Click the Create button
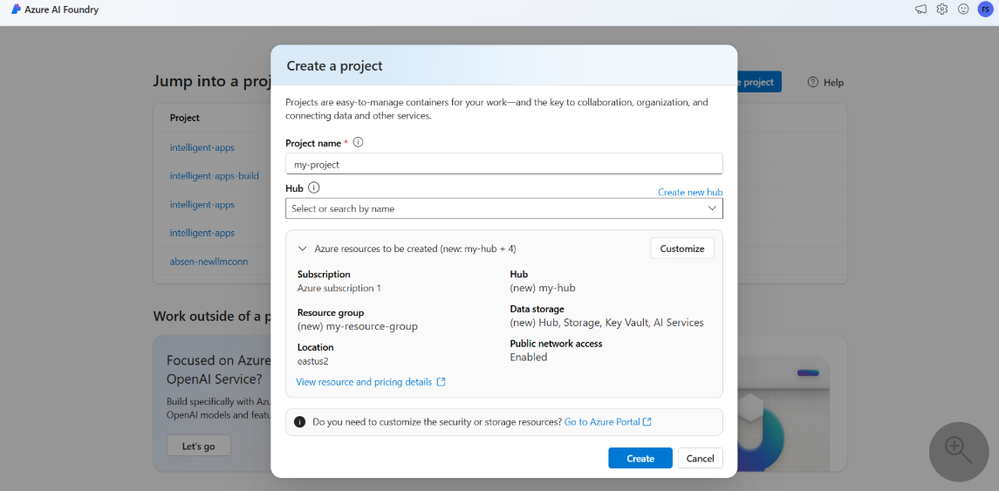The height and width of the screenshot is (491, 999). point(640,459)
